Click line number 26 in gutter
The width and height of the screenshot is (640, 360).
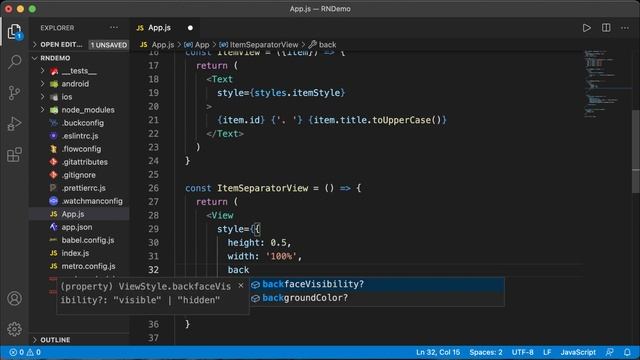[153, 188]
